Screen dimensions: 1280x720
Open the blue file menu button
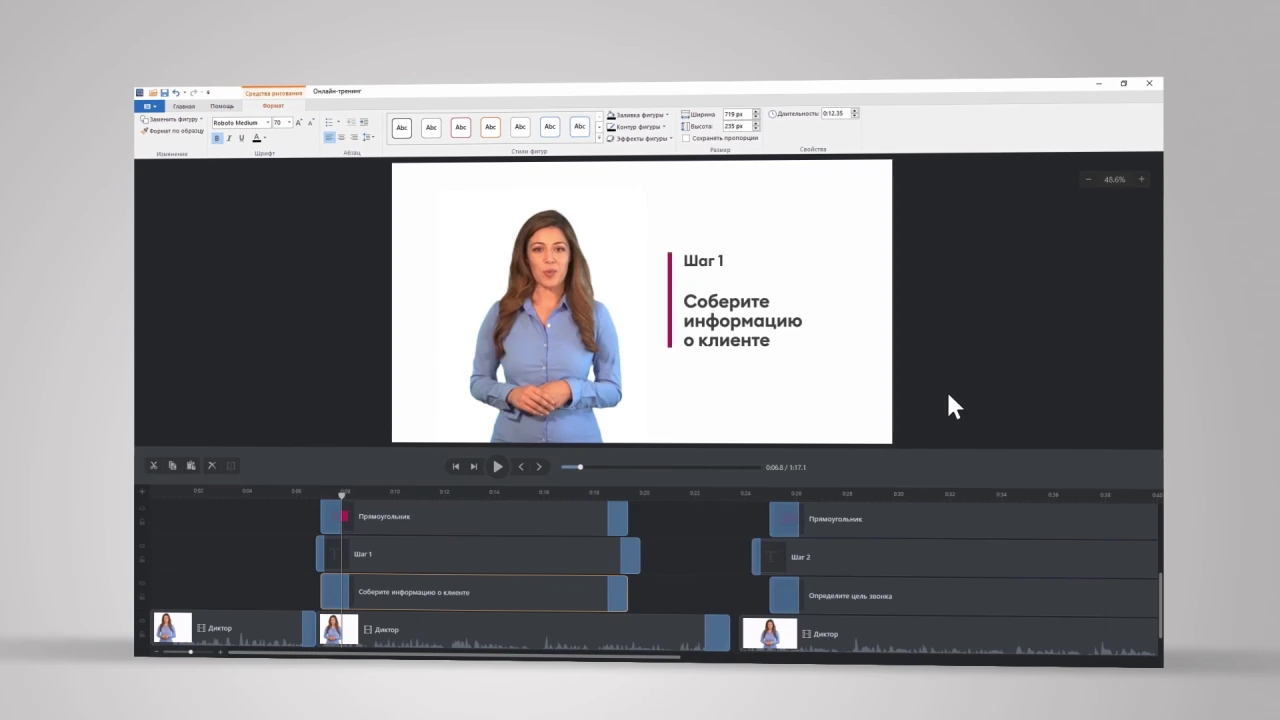[x=149, y=106]
